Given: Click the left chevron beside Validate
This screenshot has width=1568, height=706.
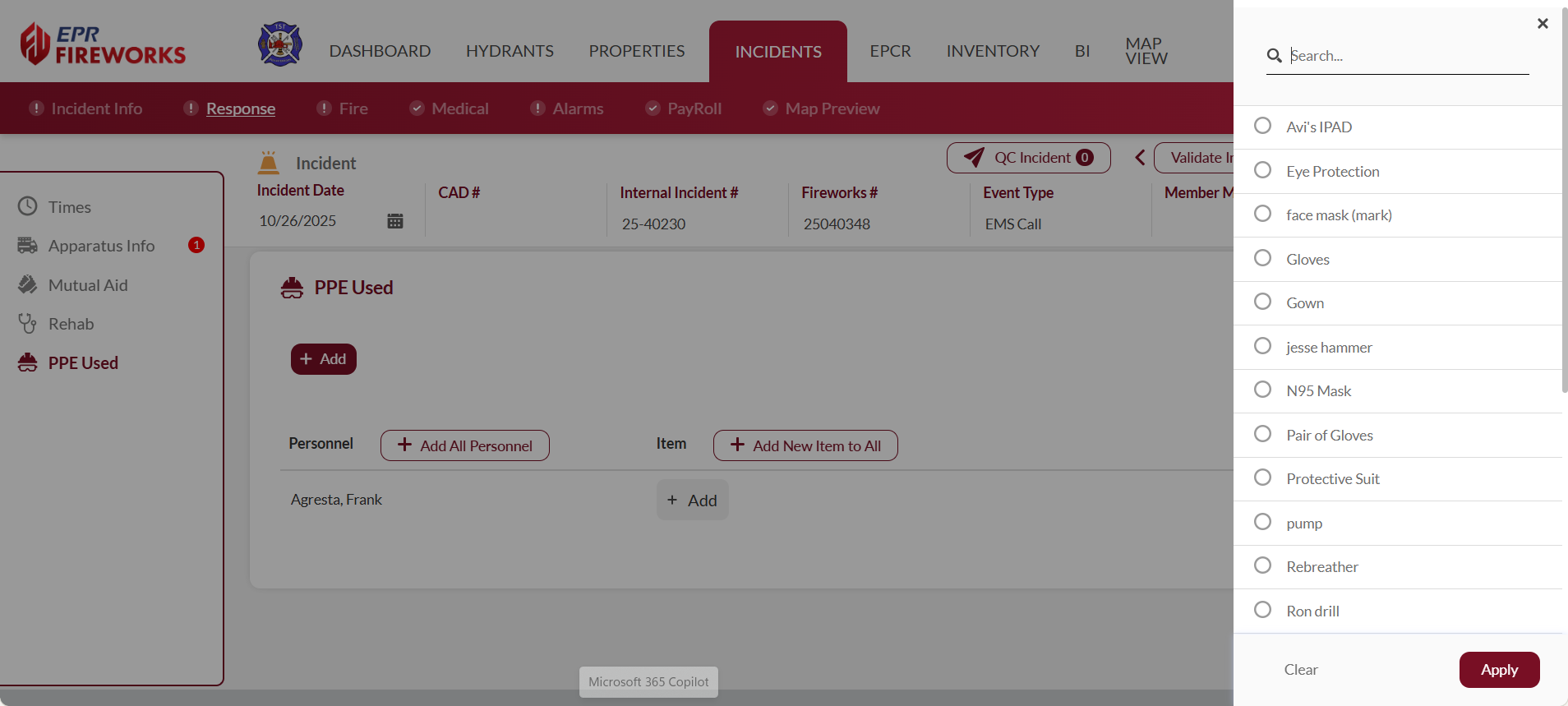Looking at the screenshot, I should pos(1140,158).
